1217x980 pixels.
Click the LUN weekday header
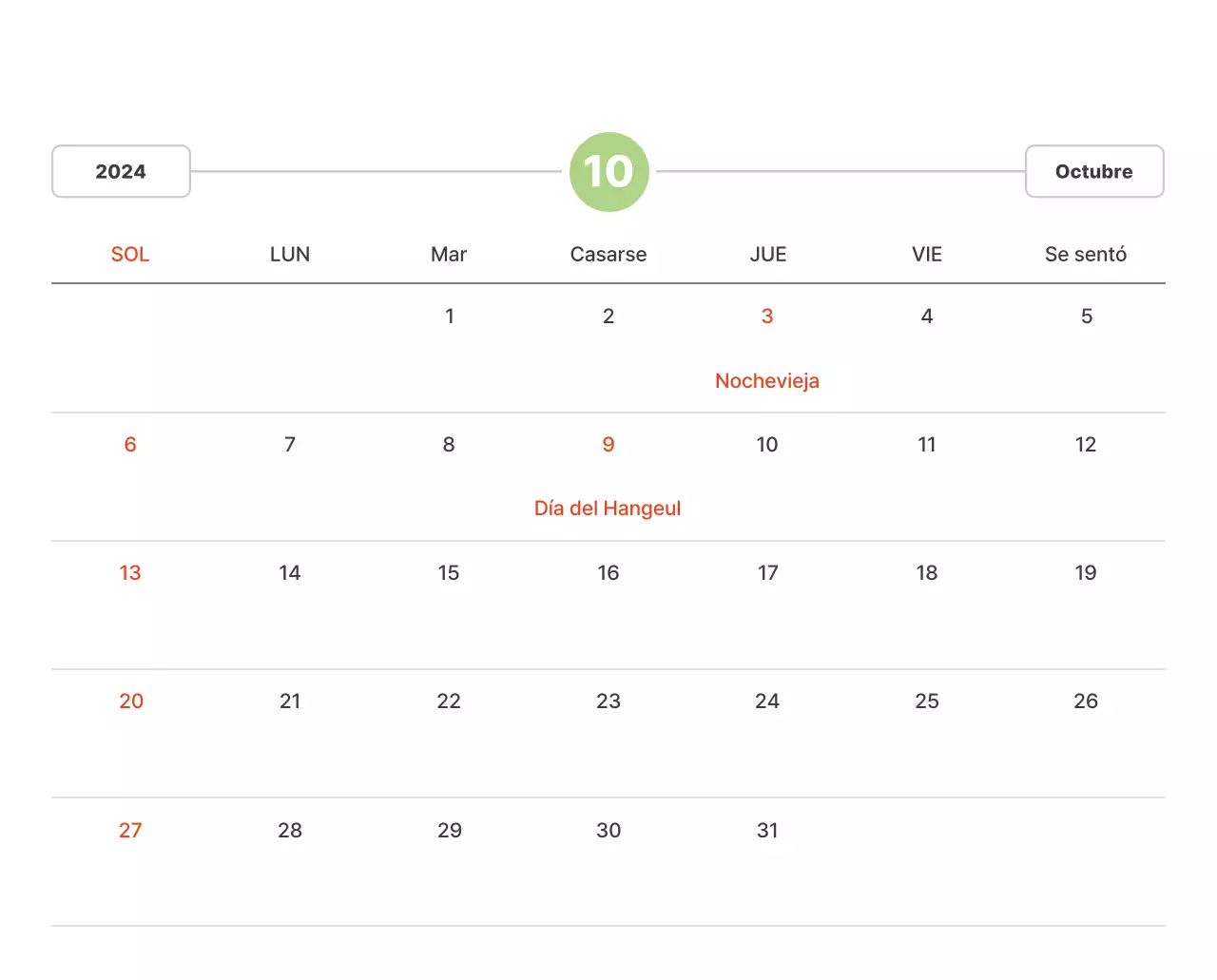point(290,254)
